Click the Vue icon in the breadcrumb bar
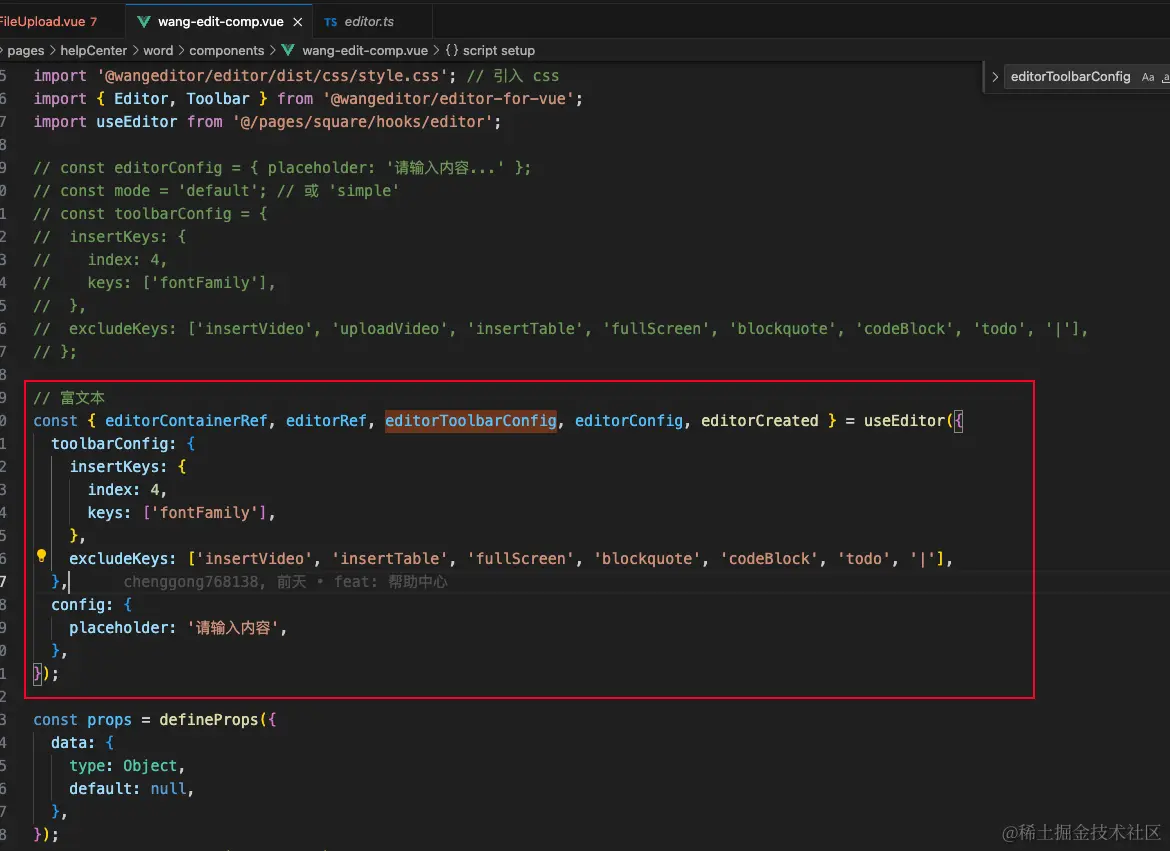 coord(288,50)
